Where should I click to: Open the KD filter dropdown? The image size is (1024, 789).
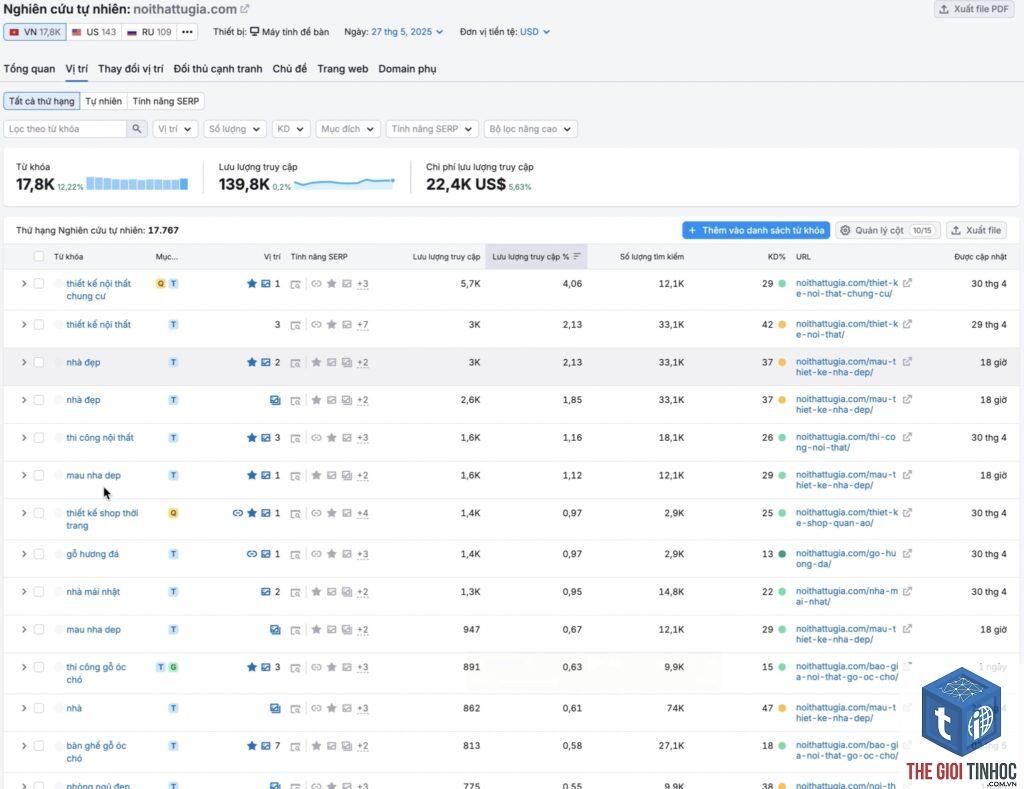click(291, 129)
